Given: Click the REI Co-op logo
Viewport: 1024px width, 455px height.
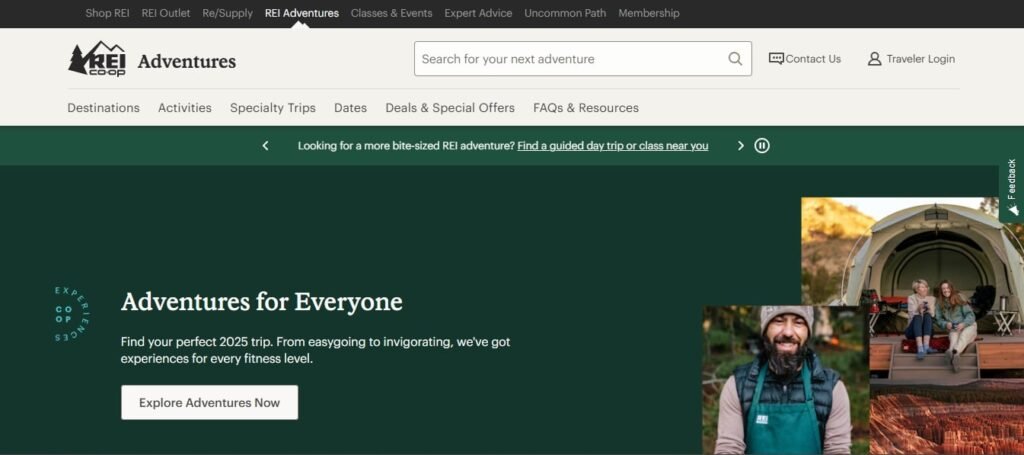Looking at the screenshot, I should [x=97, y=59].
